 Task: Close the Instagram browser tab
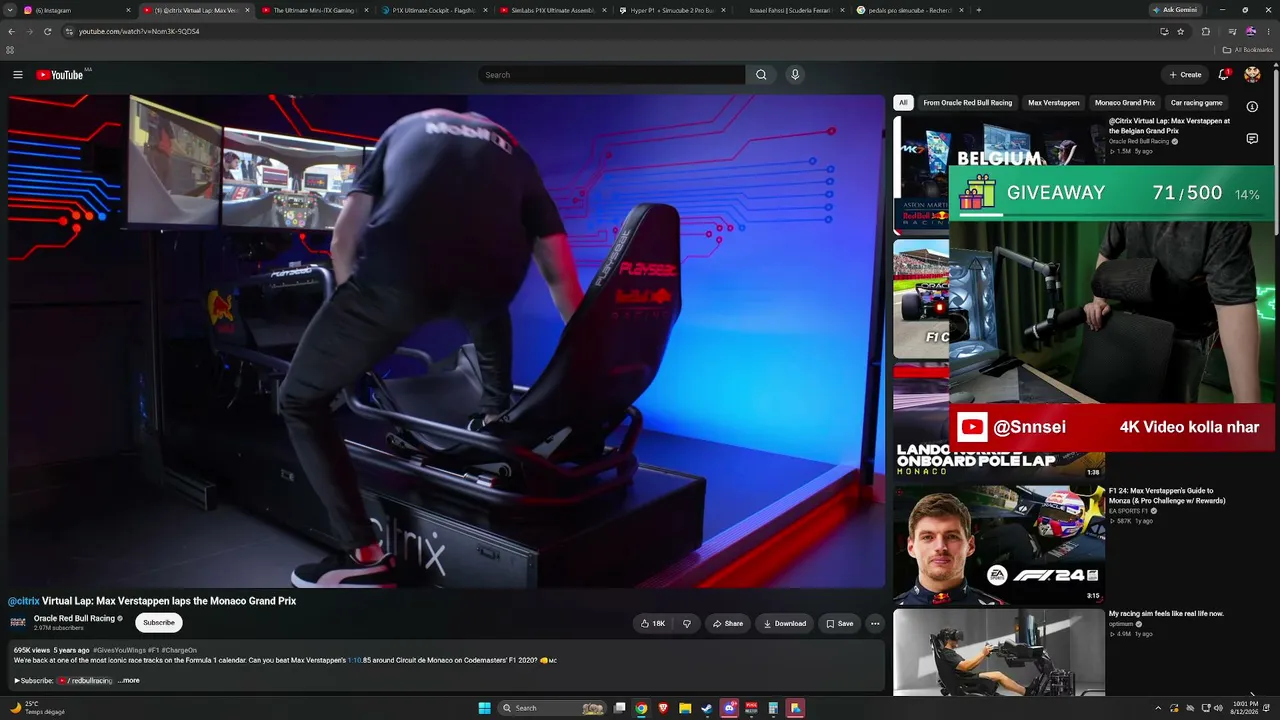click(128, 10)
